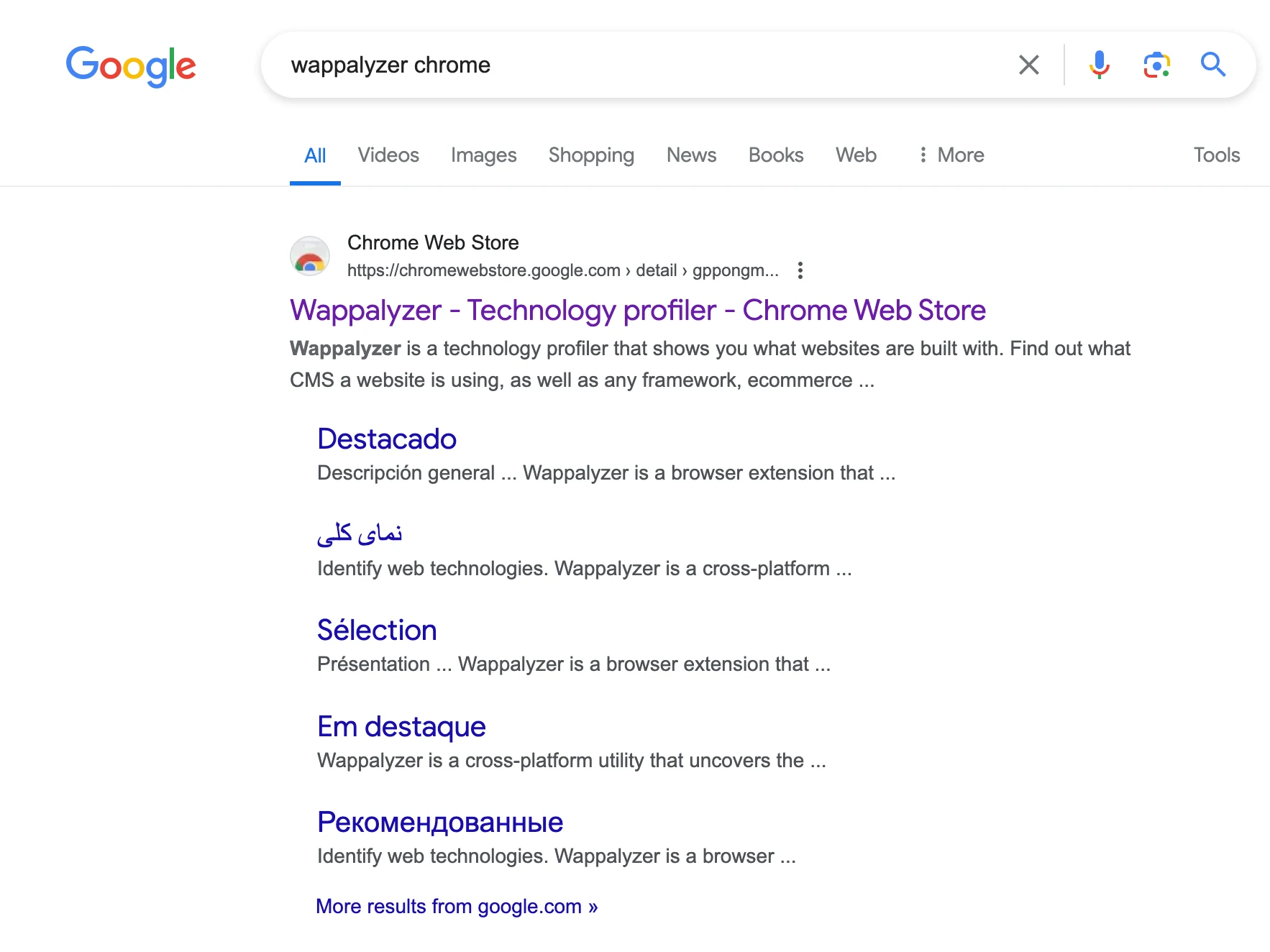Viewport: 1270px width, 952px height.
Task: Click the Google logo
Action: pos(131,65)
